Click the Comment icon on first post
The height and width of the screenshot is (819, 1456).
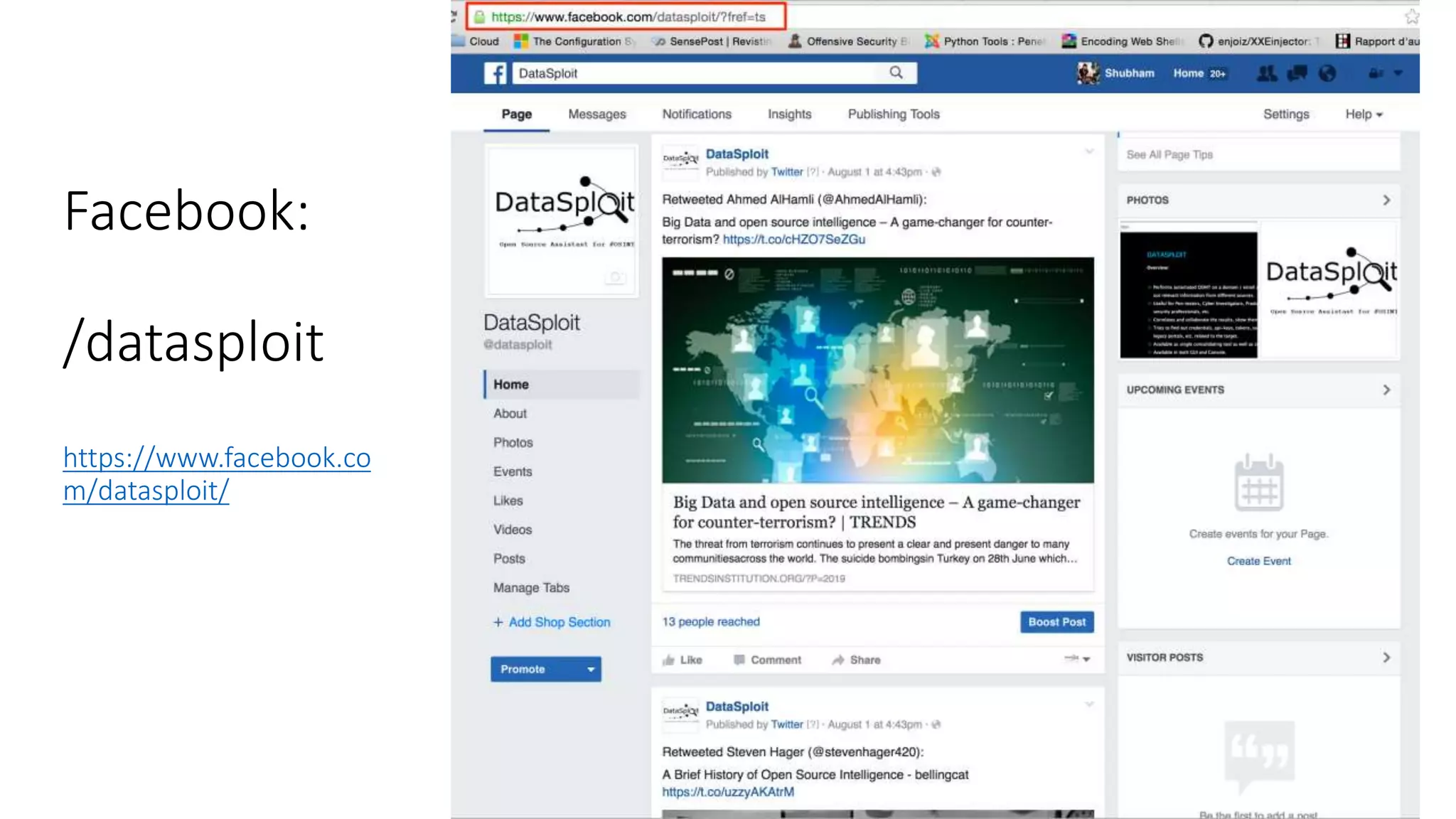point(739,660)
